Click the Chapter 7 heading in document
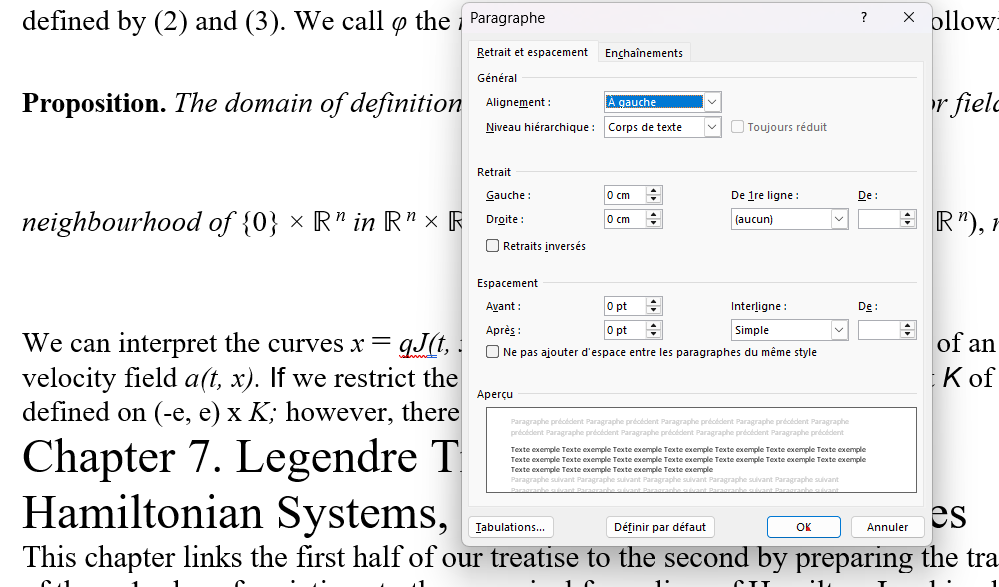This screenshot has width=999, height=587. pyautogui.click(x=241, y=457)
